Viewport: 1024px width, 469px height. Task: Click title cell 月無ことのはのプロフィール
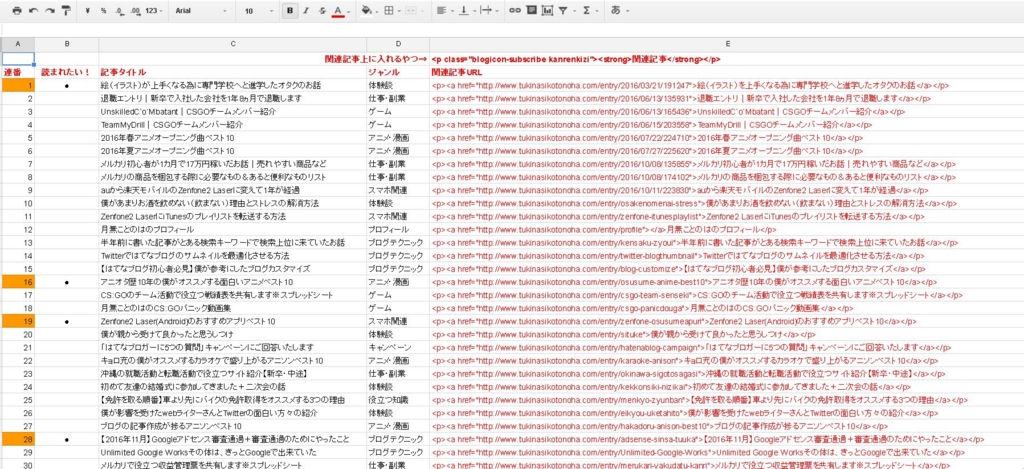(232, 229)
